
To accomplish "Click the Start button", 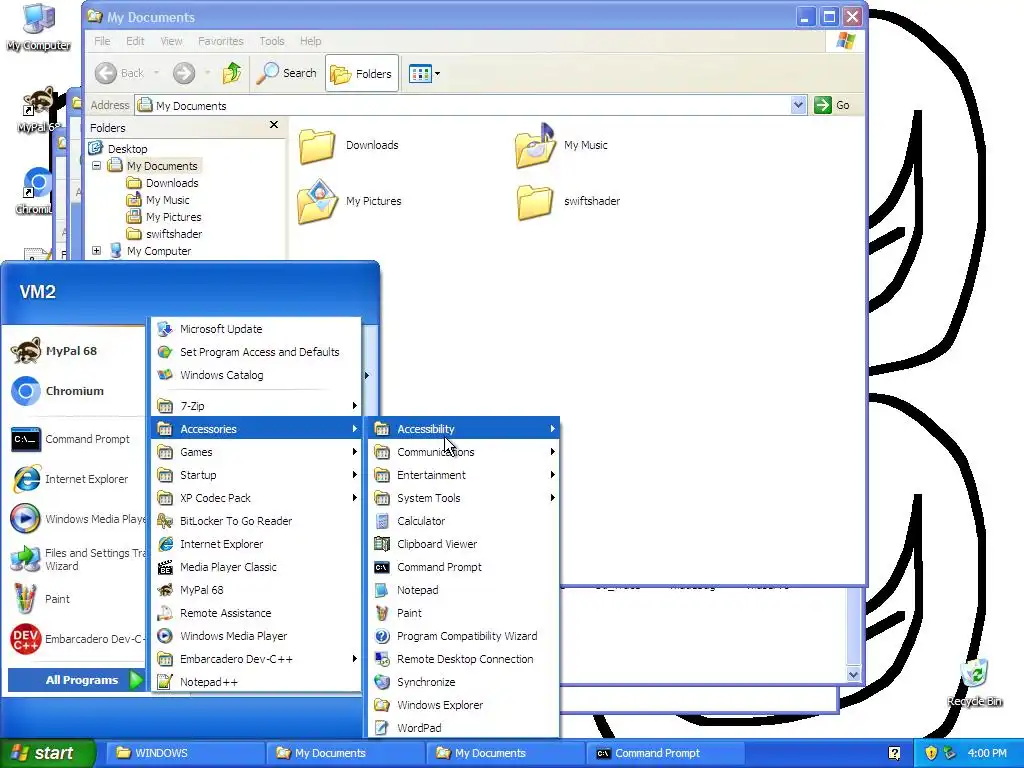I will point(47,753).
